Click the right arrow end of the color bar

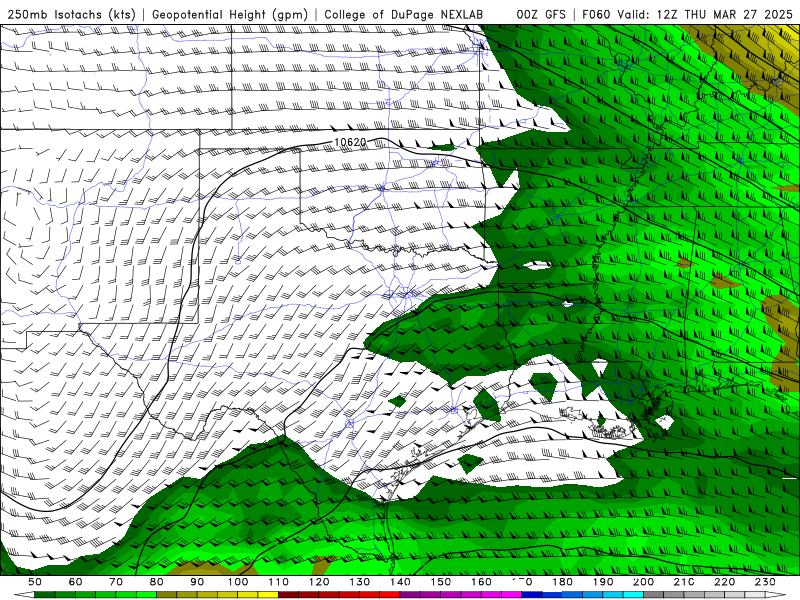[776, 595]
